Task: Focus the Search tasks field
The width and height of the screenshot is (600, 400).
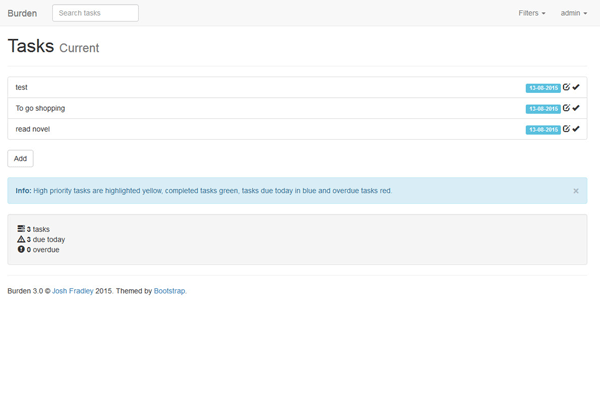Action: (95, 13)
